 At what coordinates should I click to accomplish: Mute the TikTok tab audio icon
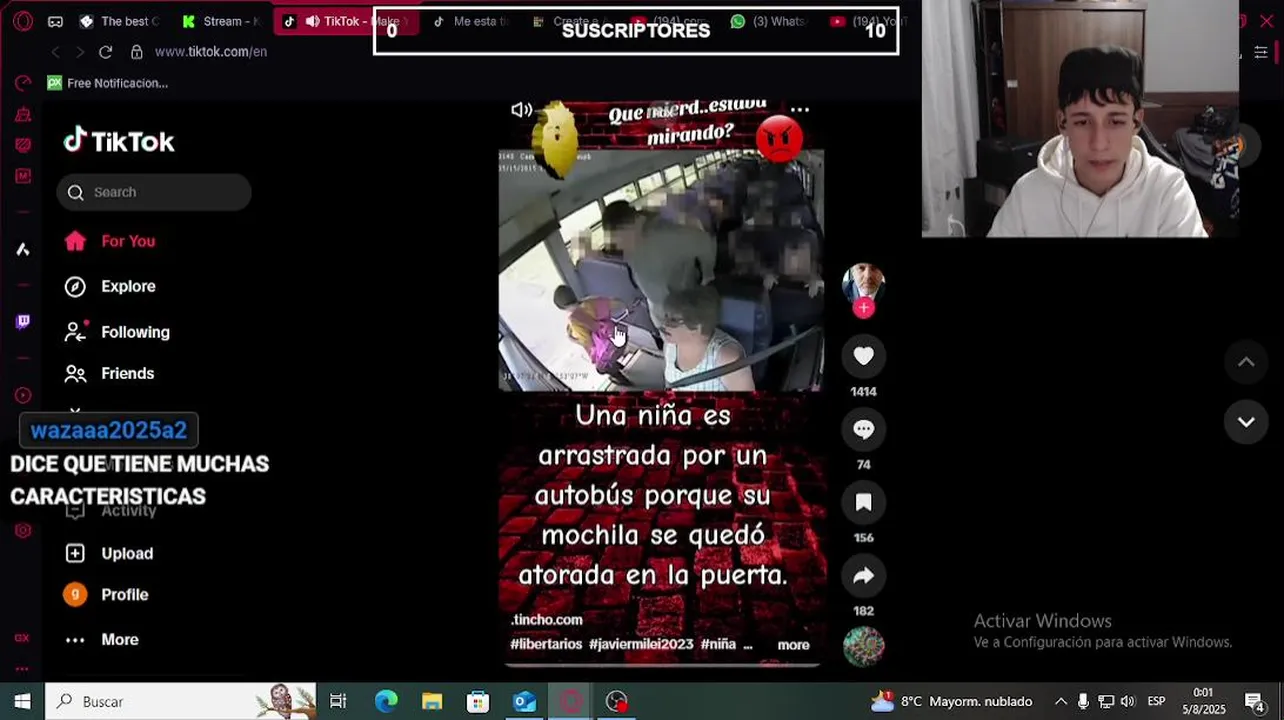[x=312, y=21]
